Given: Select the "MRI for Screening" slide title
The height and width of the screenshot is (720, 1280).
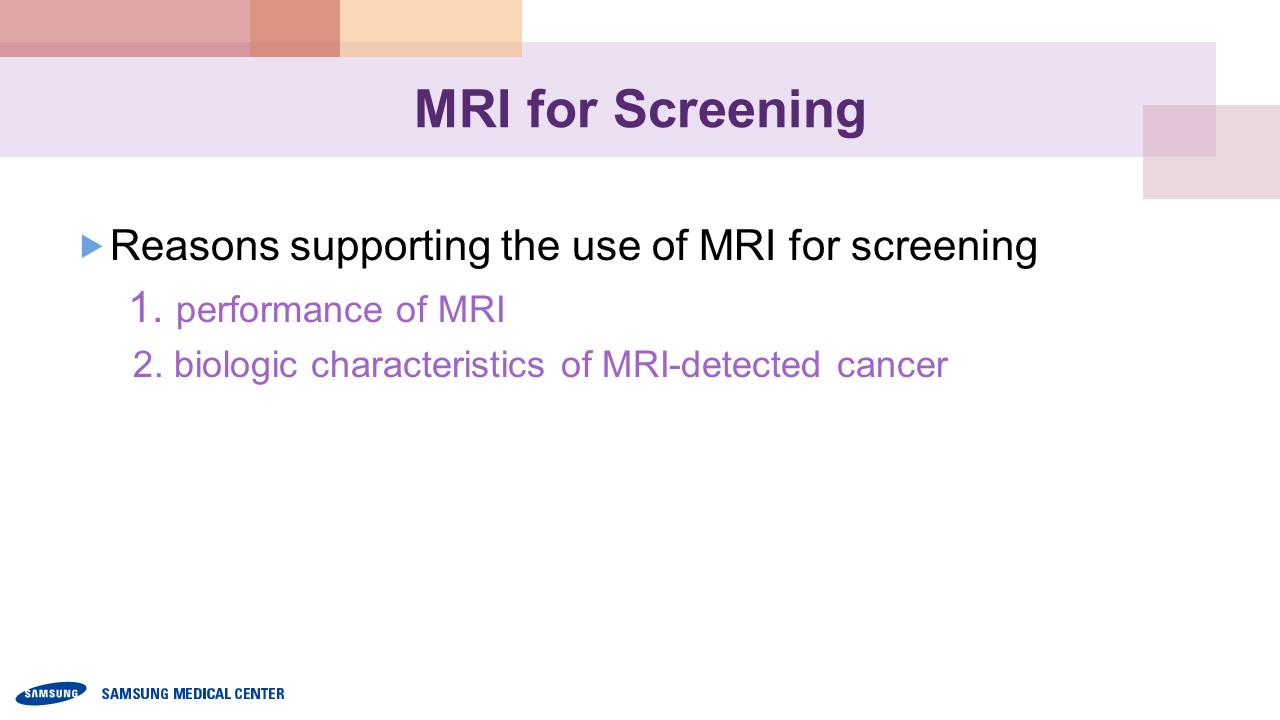Looking at the screenshot, I should click(640, 109).
